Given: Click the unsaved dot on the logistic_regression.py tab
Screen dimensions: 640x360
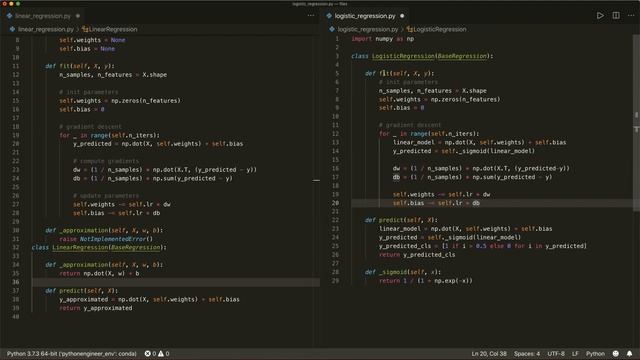Looking at the screenshot, I should [x=402, y=16].
